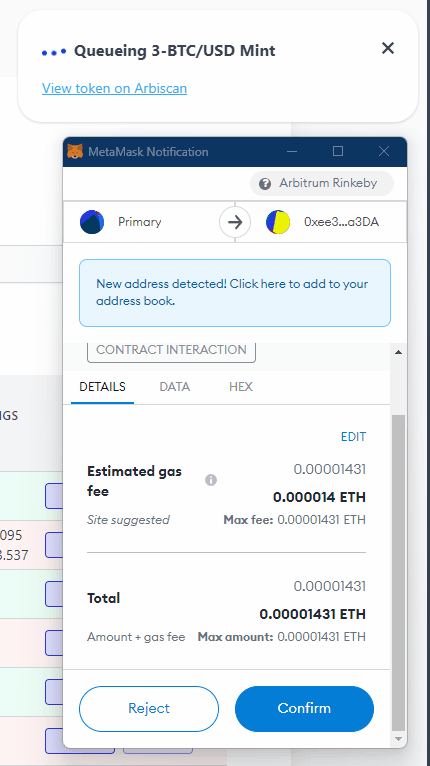Select the Total 0.00001431 ETH amount
This screenshot has width=430, height=766.
click(312, 614)
